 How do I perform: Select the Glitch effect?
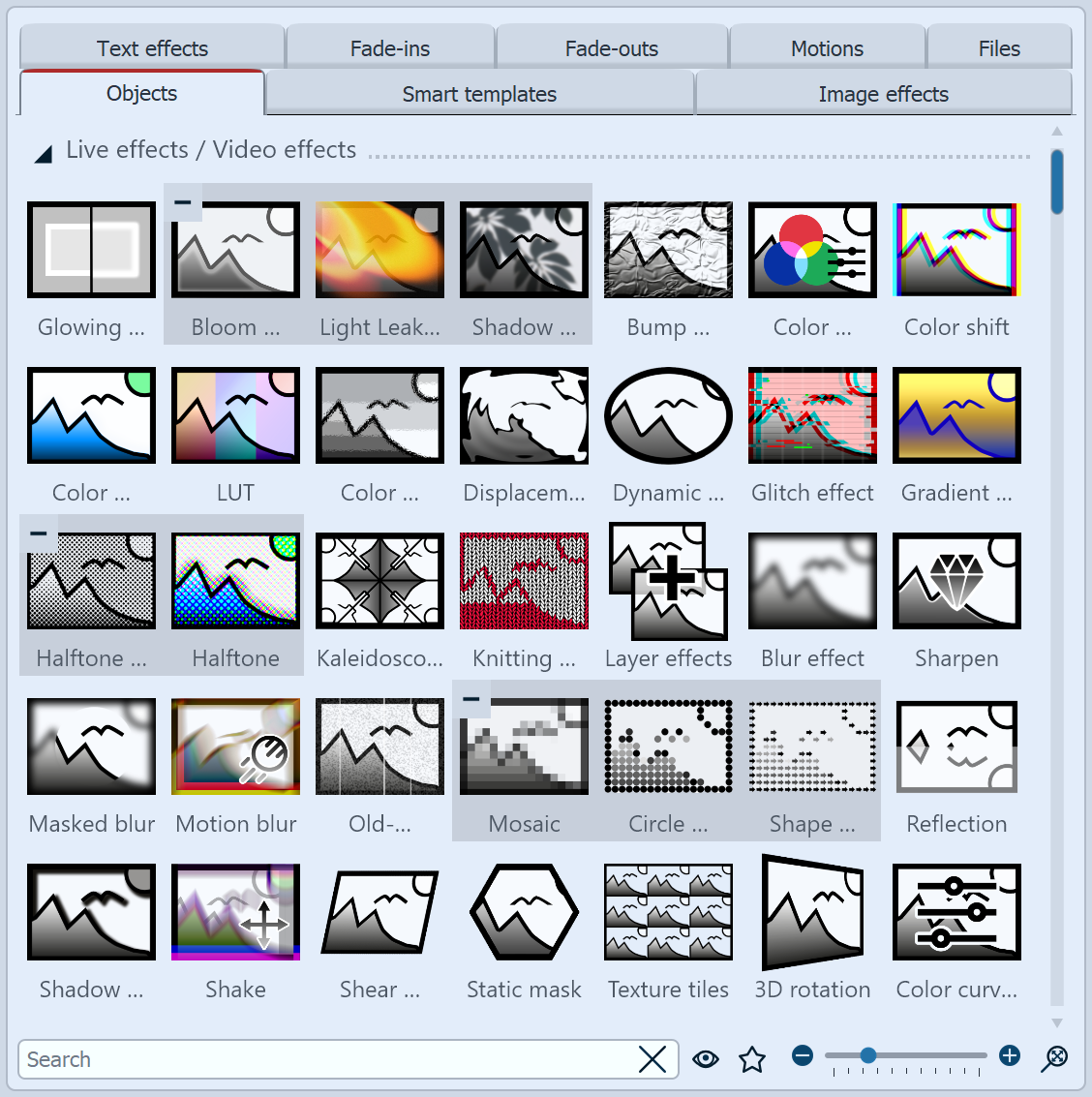[x=812, y=415]
